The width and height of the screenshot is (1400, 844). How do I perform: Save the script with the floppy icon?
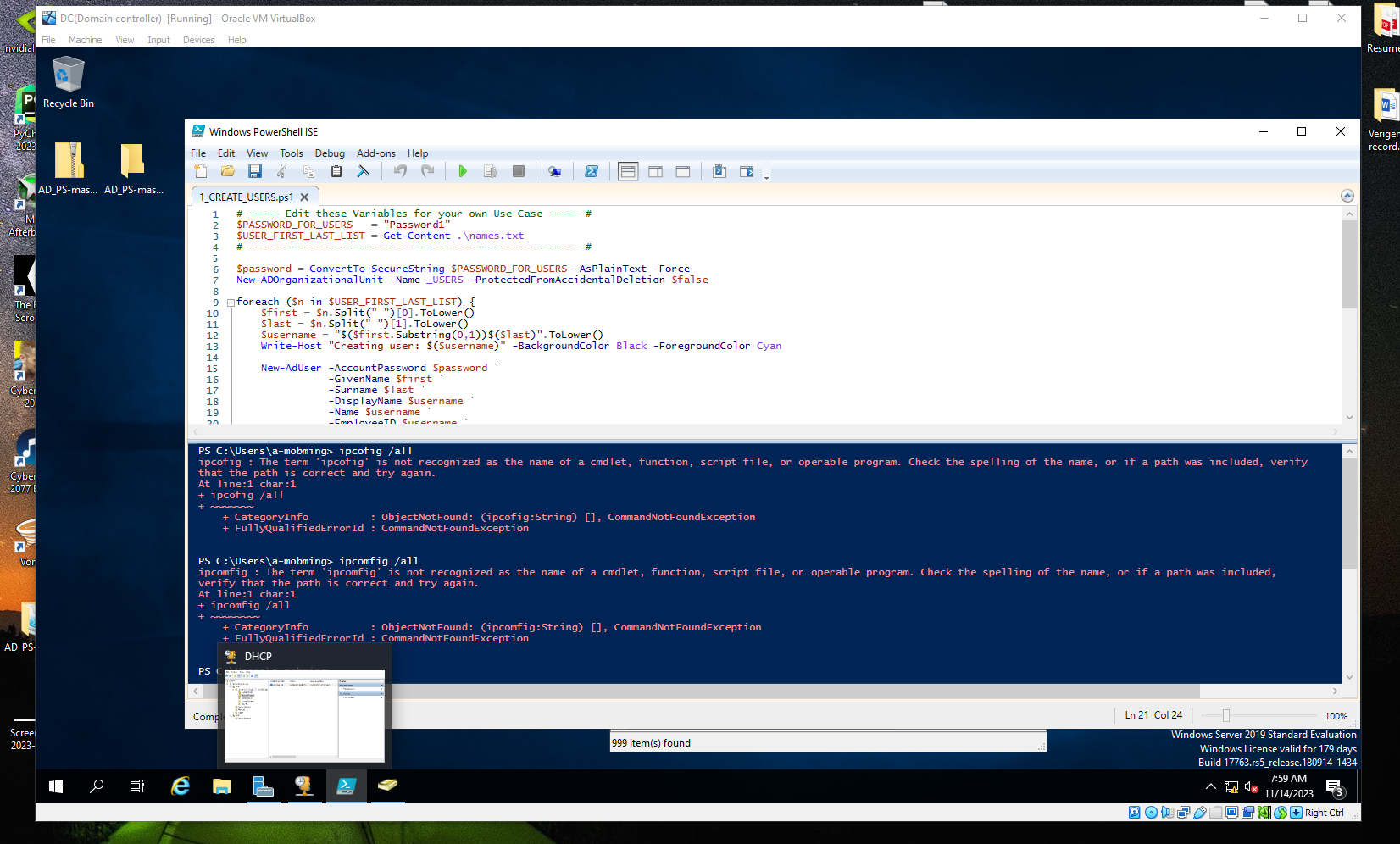[255, 171]
